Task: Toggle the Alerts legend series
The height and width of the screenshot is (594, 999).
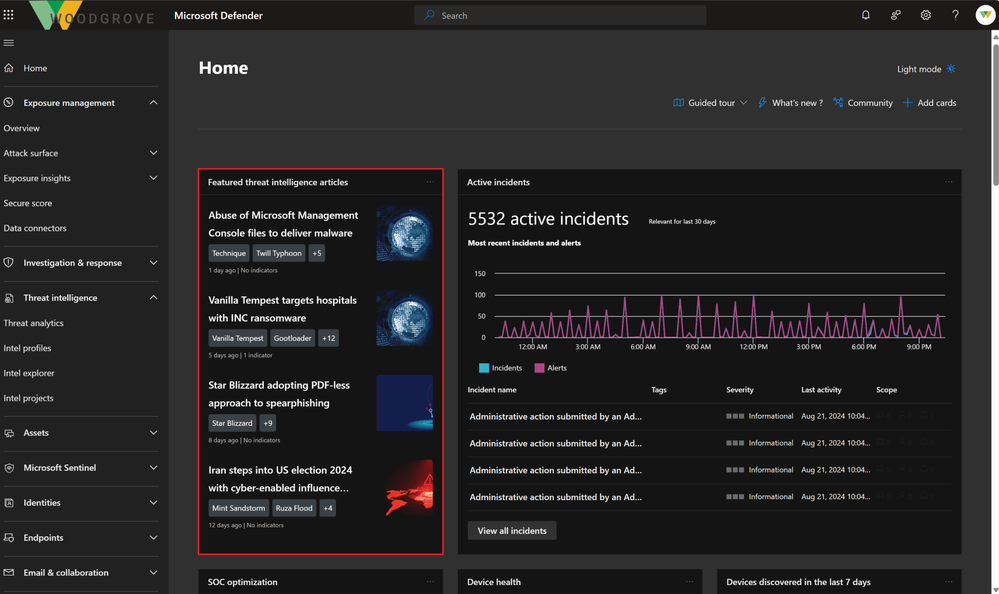Action: coord(550,368)
